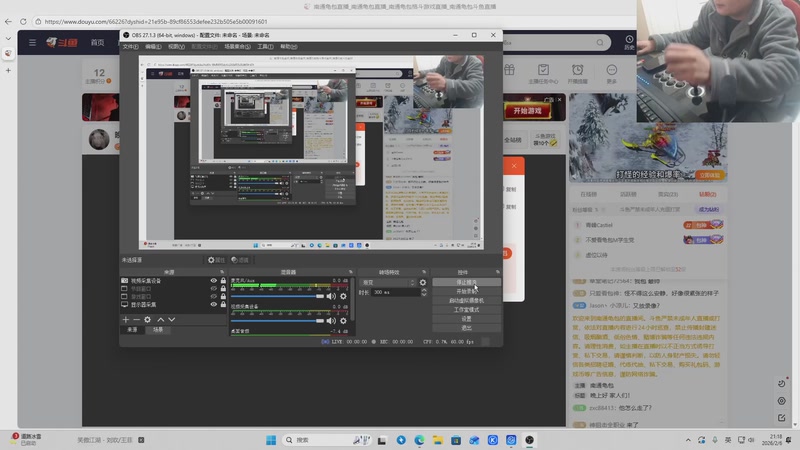
Task: Open the 视图(V) menu in OBS
Action: 176,46
